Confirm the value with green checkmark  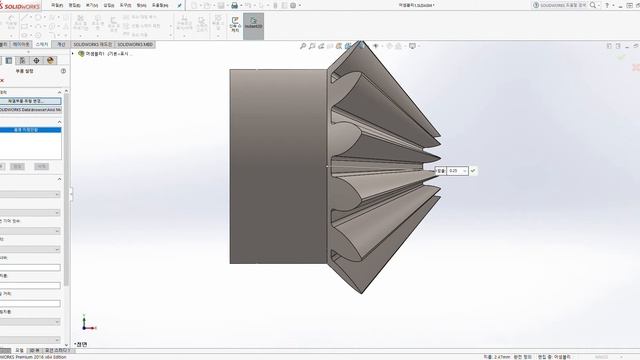tap(473, 171)
